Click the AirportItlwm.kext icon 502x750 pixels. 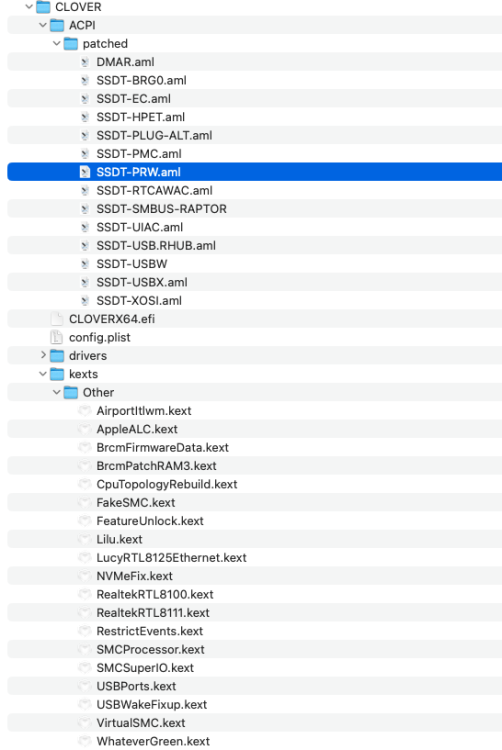click(x=85, y=410)
